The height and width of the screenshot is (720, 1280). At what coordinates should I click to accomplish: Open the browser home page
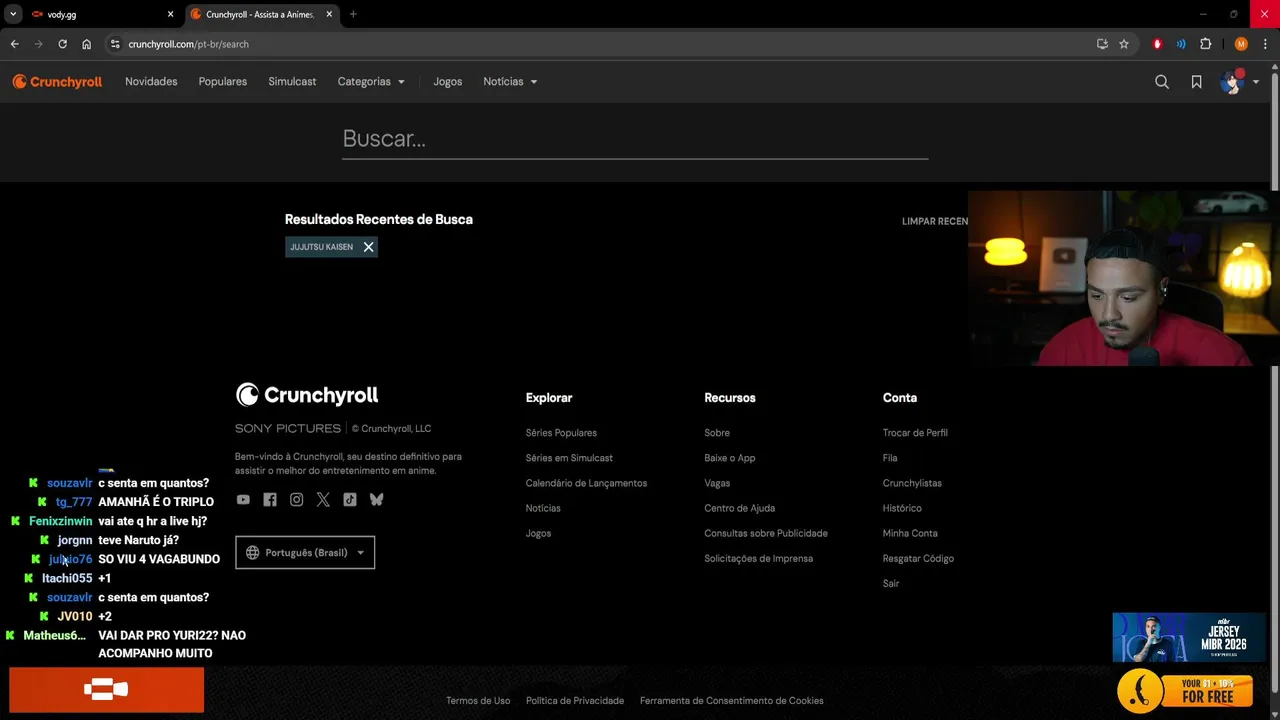[87, 44]
